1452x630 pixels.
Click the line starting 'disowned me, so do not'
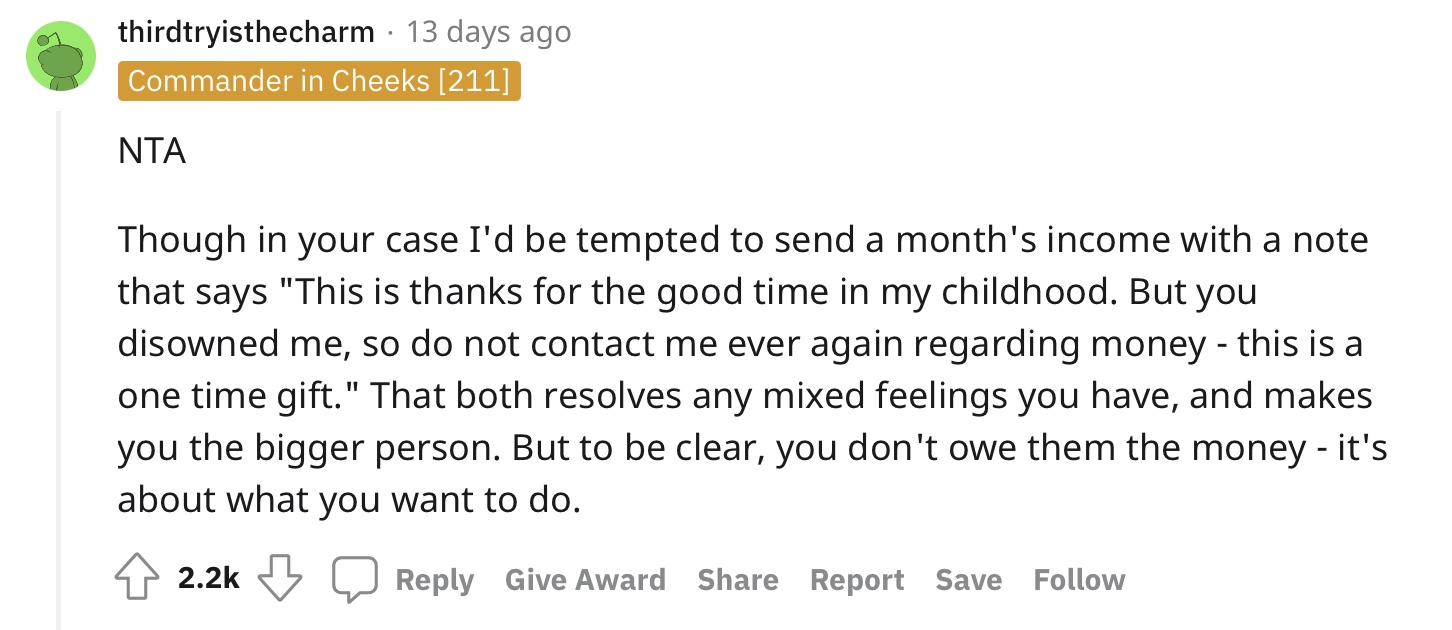[x=740, y=345]
